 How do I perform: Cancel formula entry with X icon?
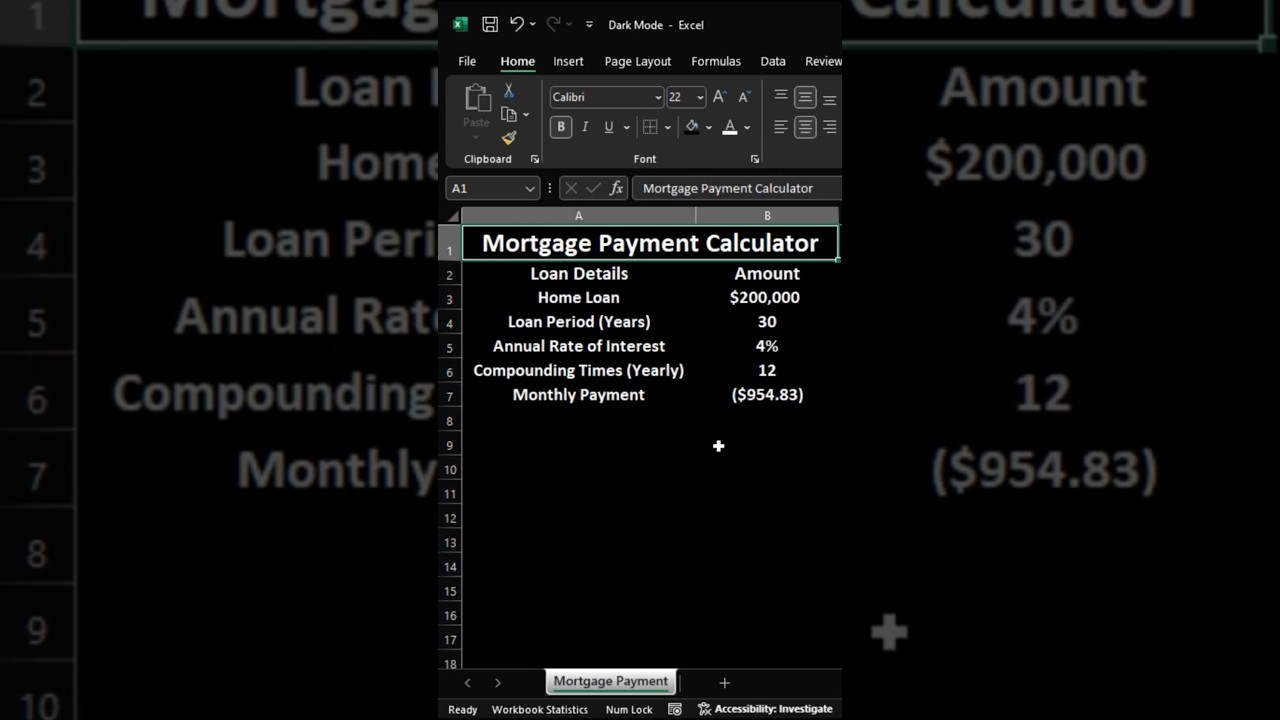571,188
